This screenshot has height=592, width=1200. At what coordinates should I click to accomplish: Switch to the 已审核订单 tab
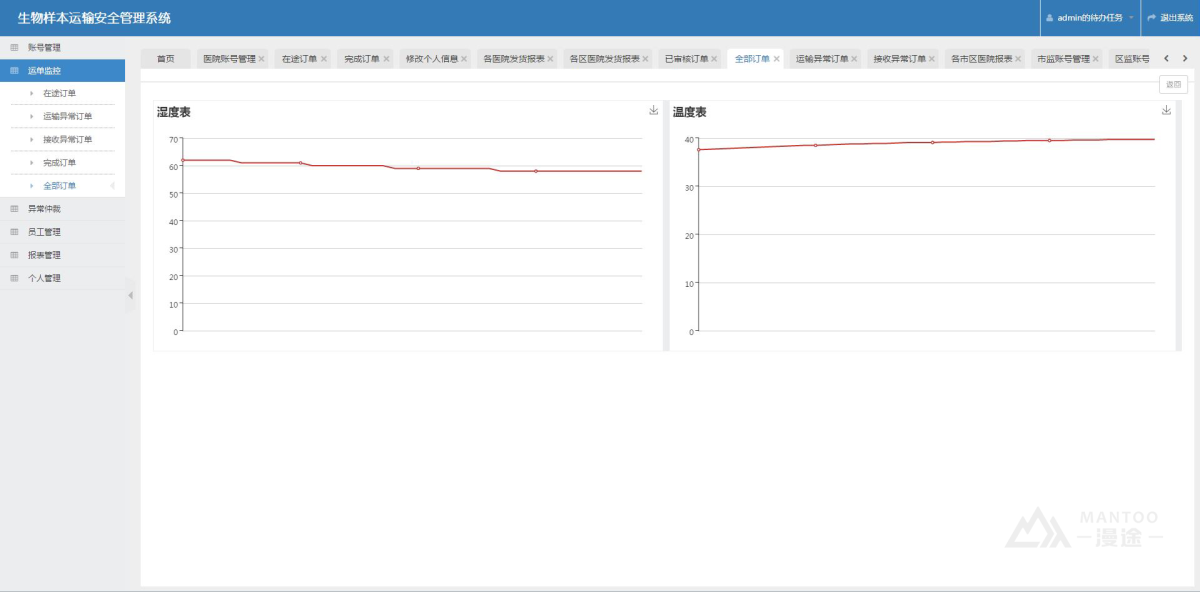click(x=686, y=59)
